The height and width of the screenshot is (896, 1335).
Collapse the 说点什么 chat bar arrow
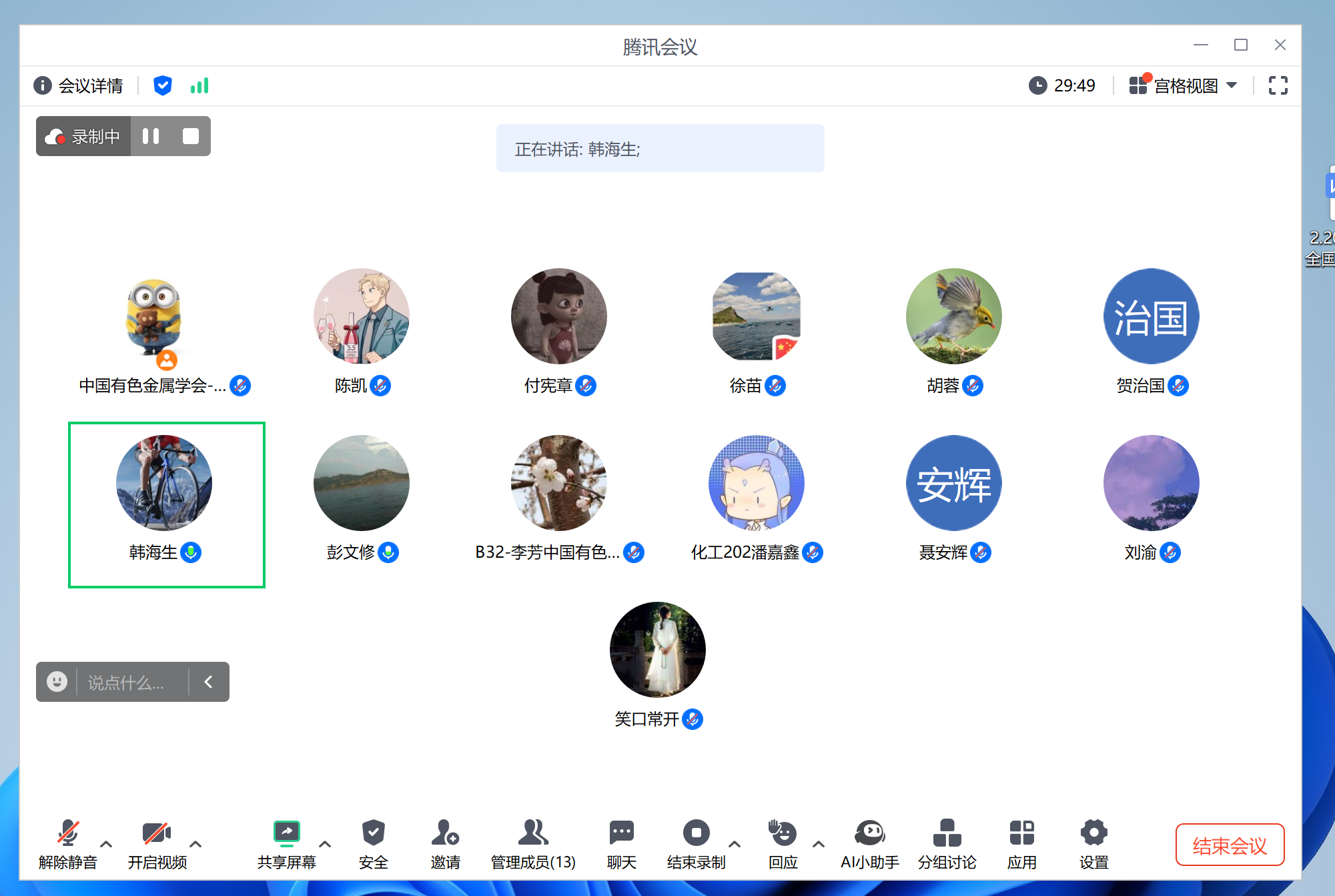click(209, 682)
